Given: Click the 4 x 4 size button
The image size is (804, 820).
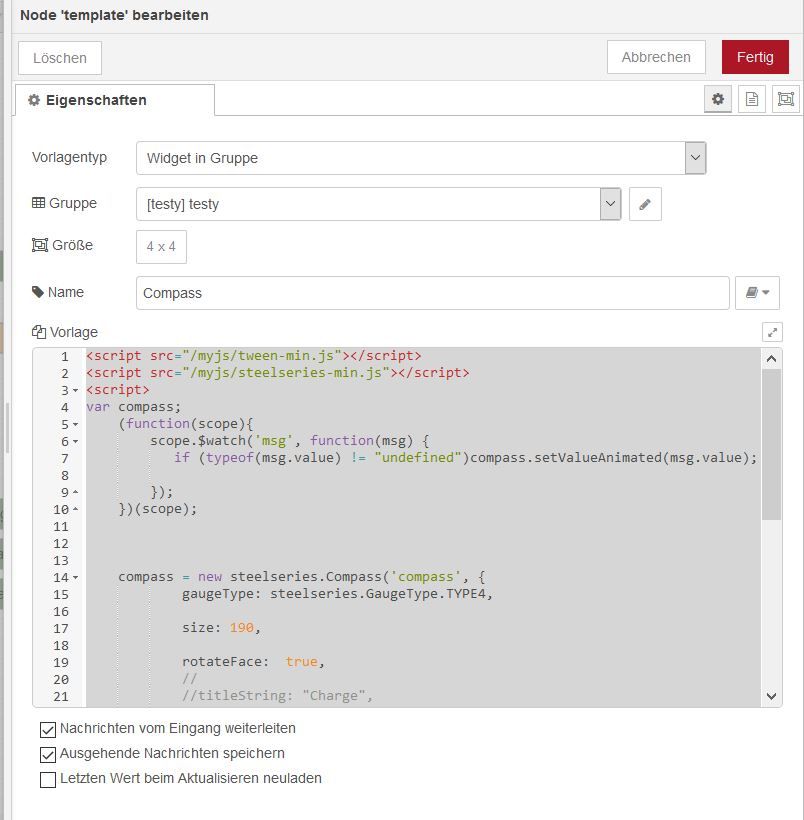Looking at the screenshot, I should tap(161, 247).
